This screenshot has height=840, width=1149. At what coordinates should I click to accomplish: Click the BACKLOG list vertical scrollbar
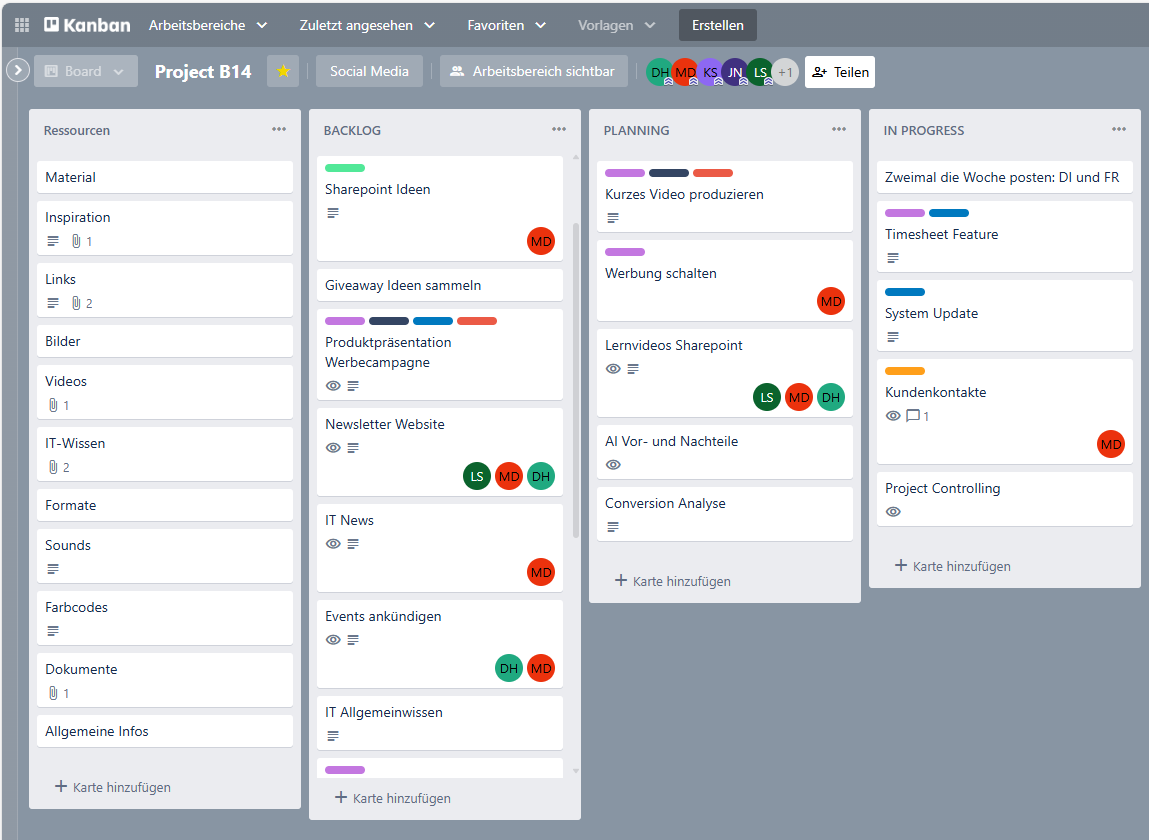point(575,380)
